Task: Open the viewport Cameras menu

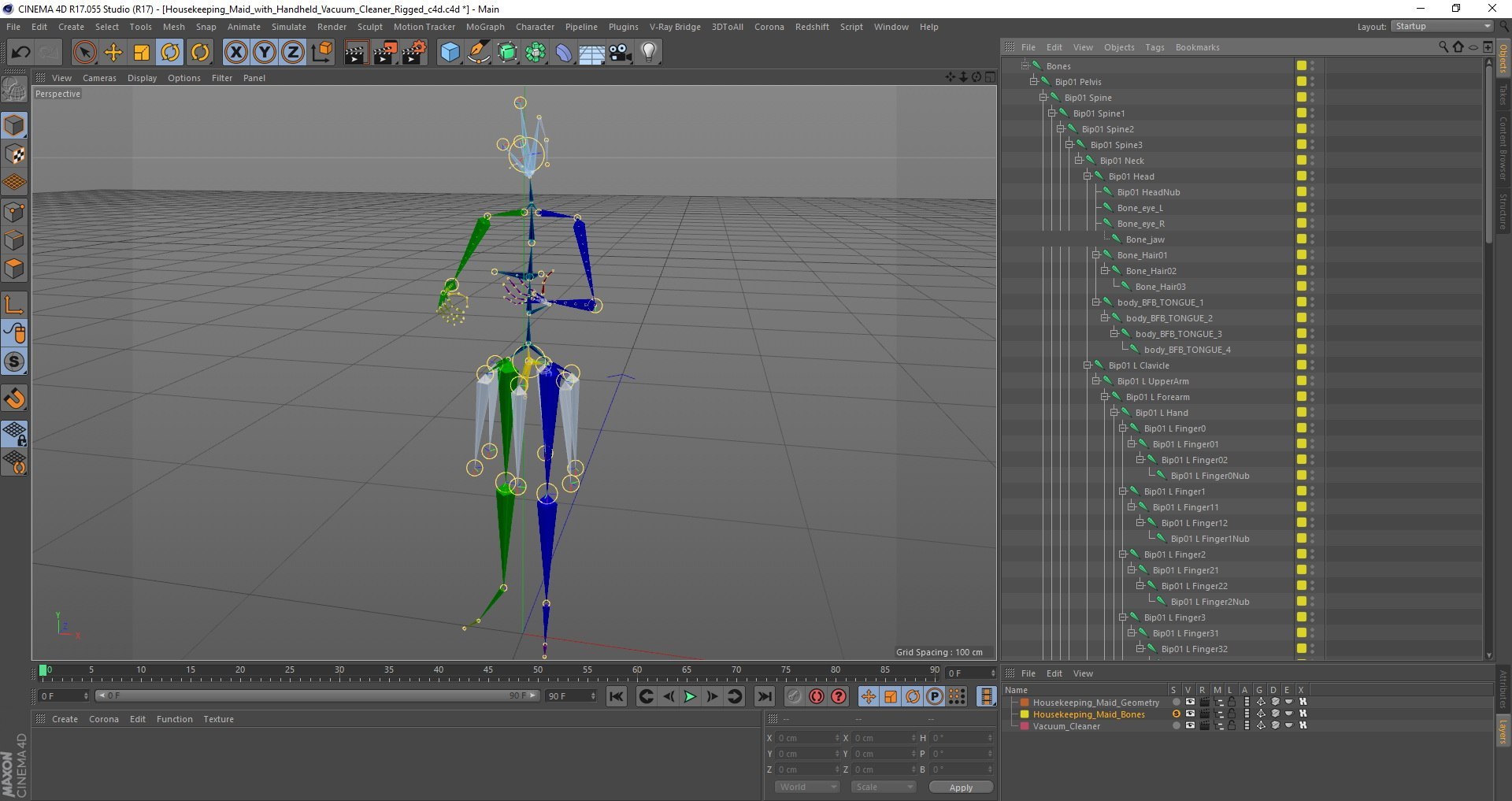Action: pyautogui.click(x=99, y=78)
